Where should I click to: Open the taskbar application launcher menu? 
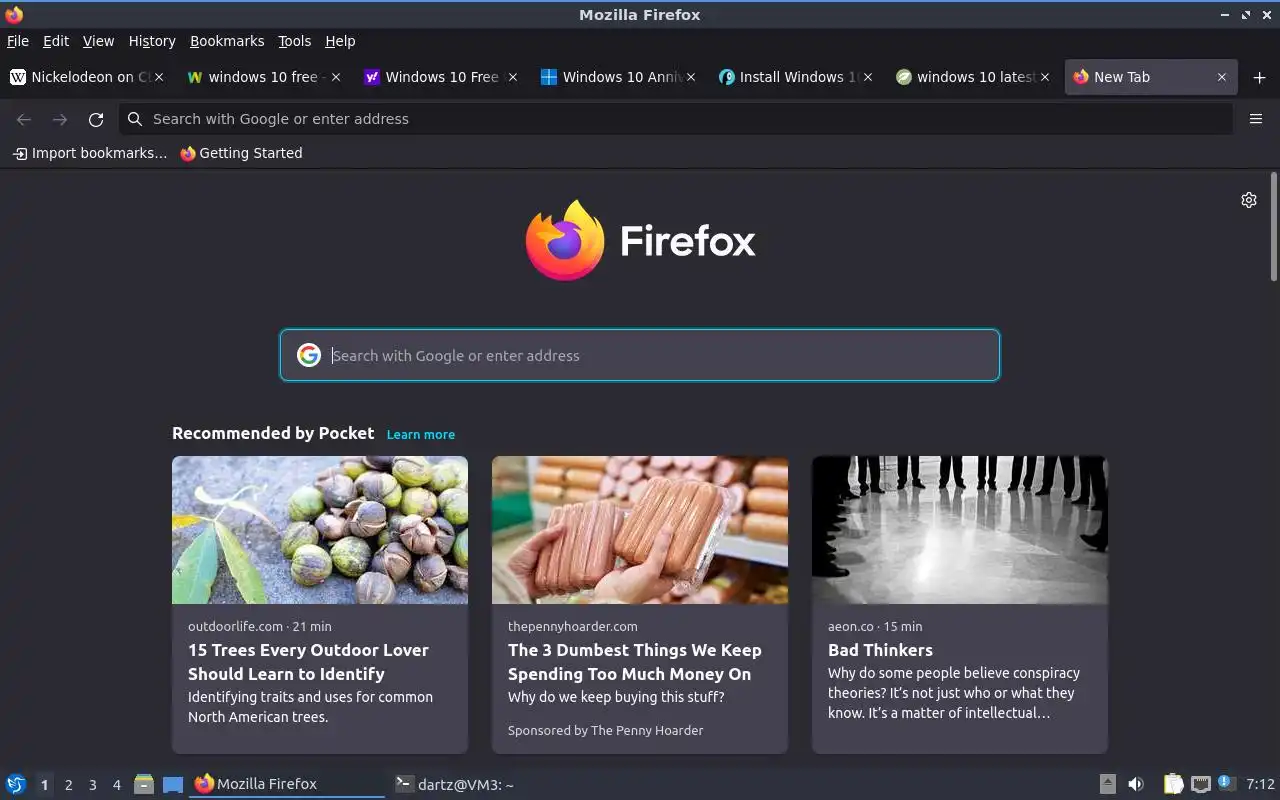pyautogui.click(x=15, y=784)
